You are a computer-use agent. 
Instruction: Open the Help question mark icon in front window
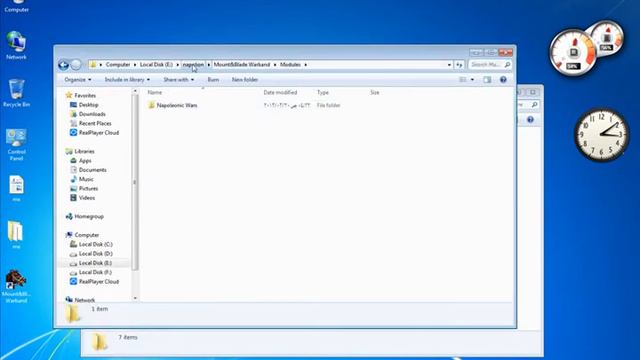click(503, 80)
